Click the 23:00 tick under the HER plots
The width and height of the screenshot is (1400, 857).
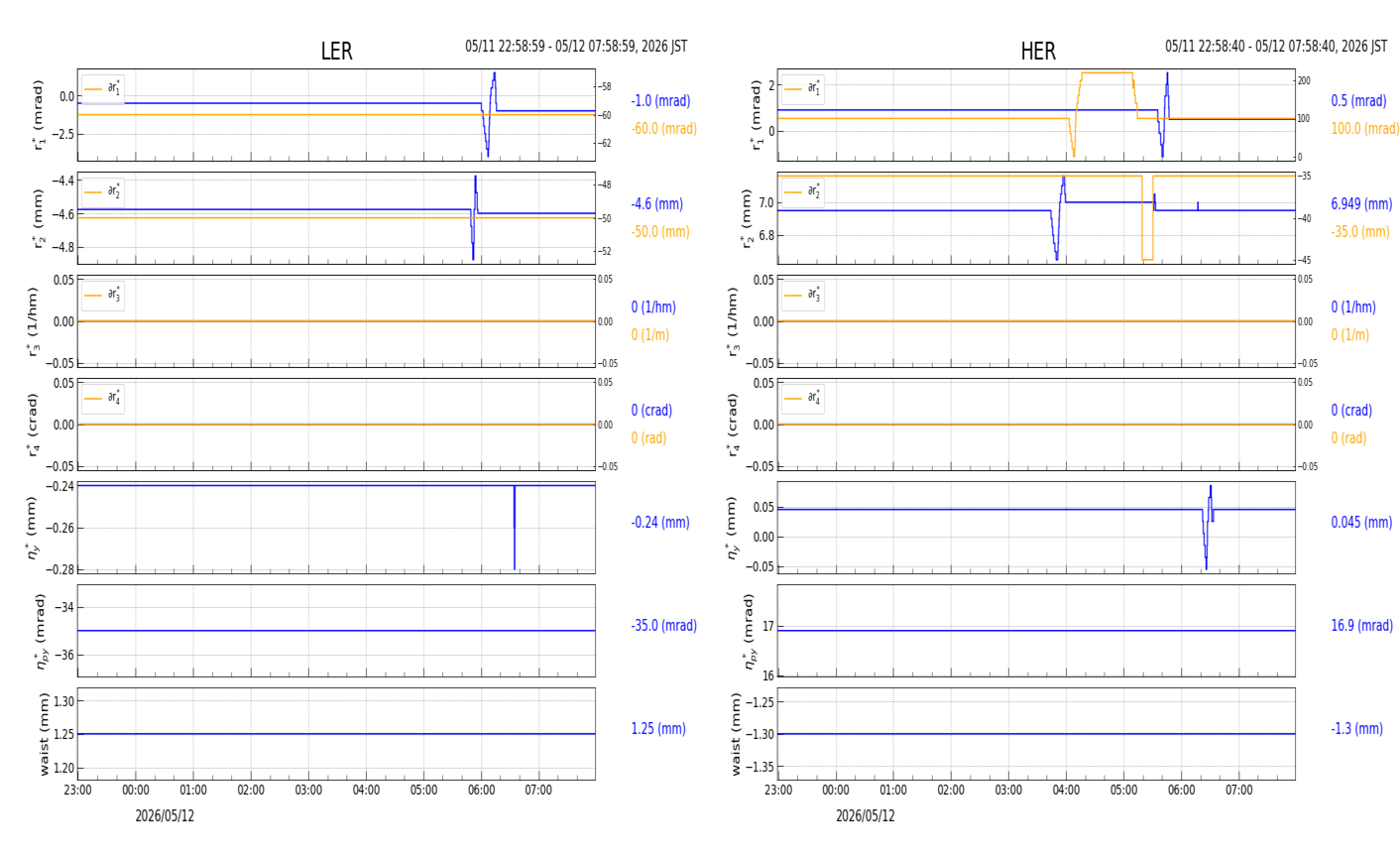(778, 791)
